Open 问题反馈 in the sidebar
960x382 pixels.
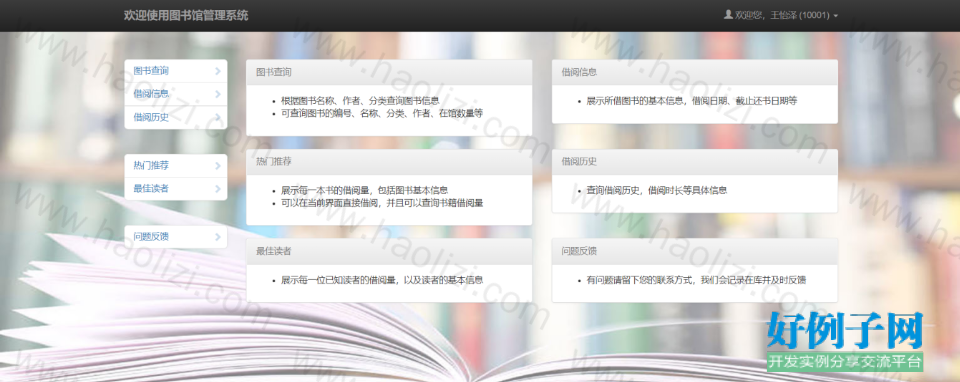[176, 236]
